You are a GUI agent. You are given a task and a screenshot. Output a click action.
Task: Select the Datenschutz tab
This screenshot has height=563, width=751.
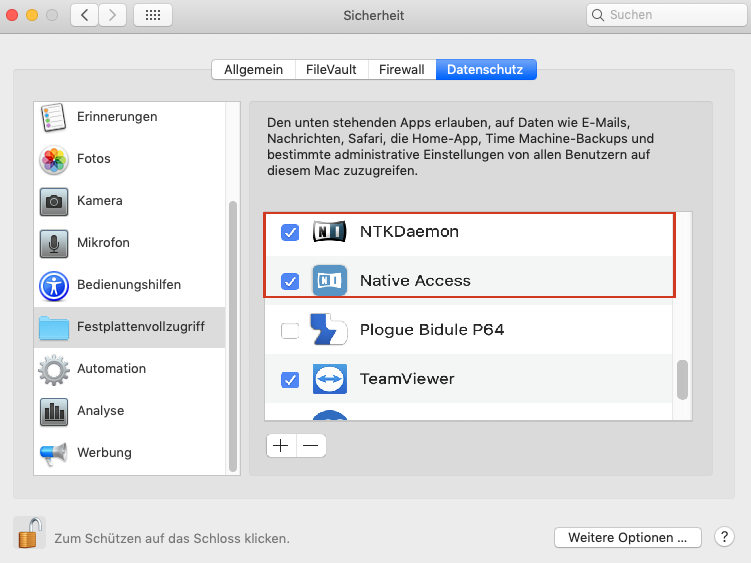point(486,69)
